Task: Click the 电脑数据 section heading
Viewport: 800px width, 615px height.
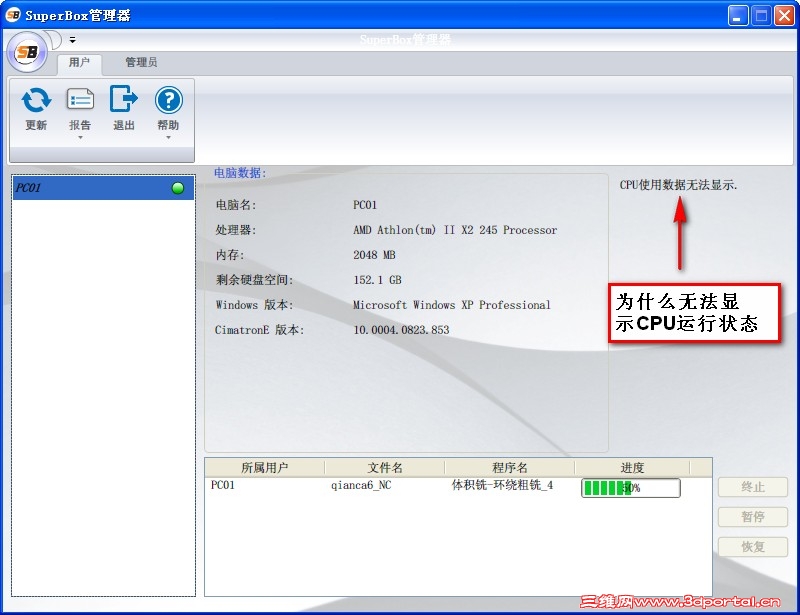Action: 240,173
